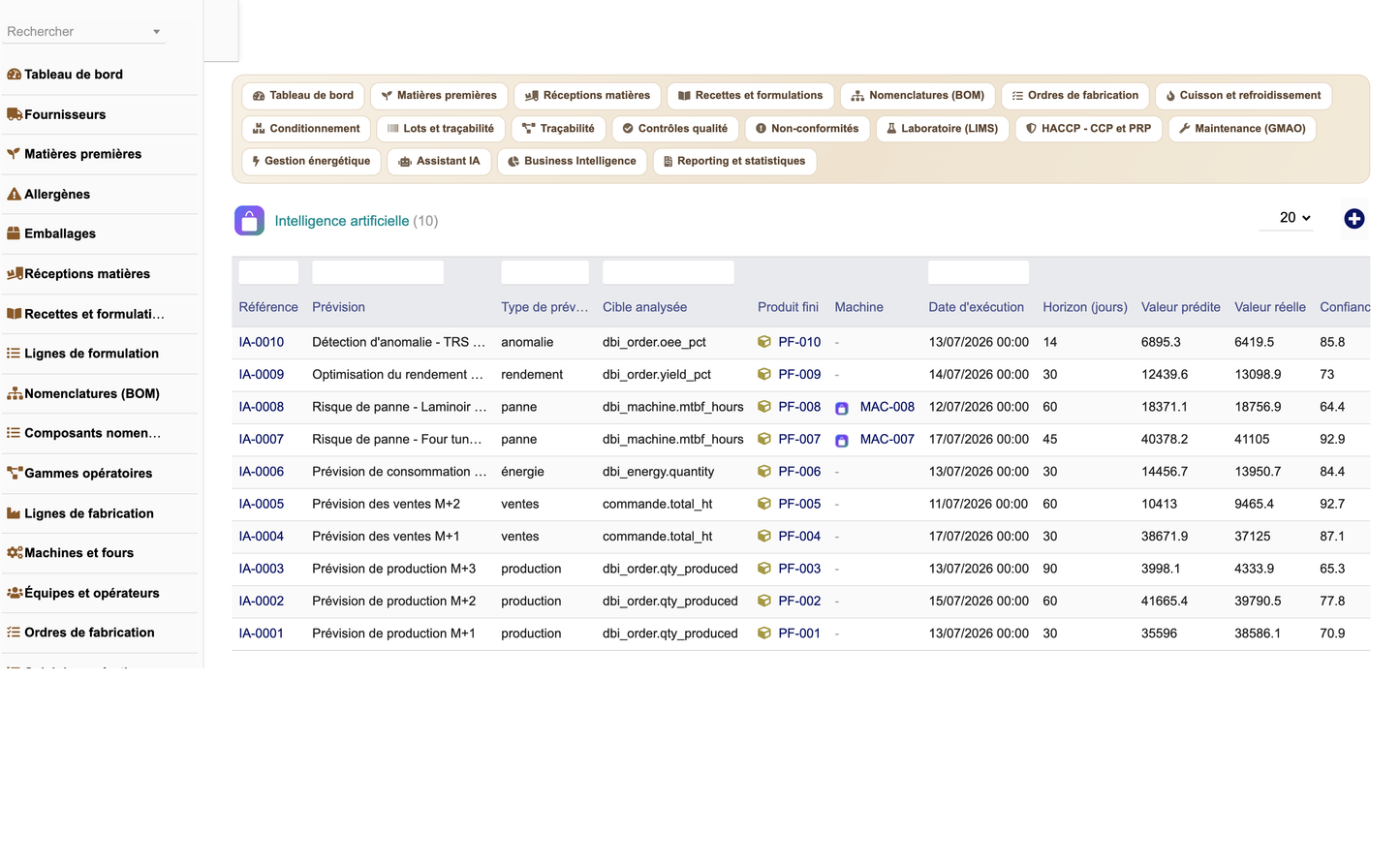The image size is (1400, 866).
Task: Click the sidebar Ordres de fabrication list icon
Action: 14,633
